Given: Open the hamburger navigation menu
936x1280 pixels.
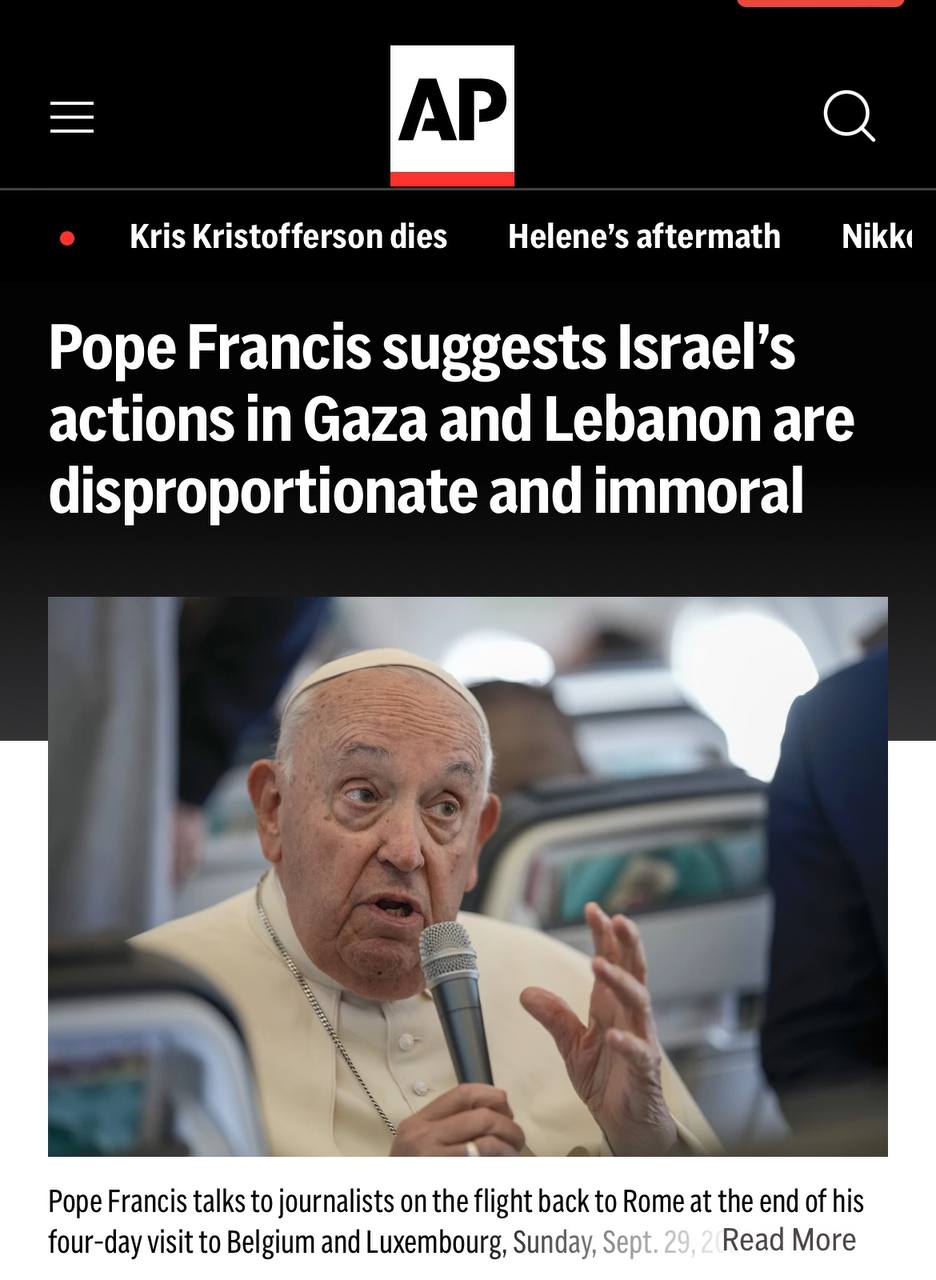Looking at the screenshot, I should [72, 117].
